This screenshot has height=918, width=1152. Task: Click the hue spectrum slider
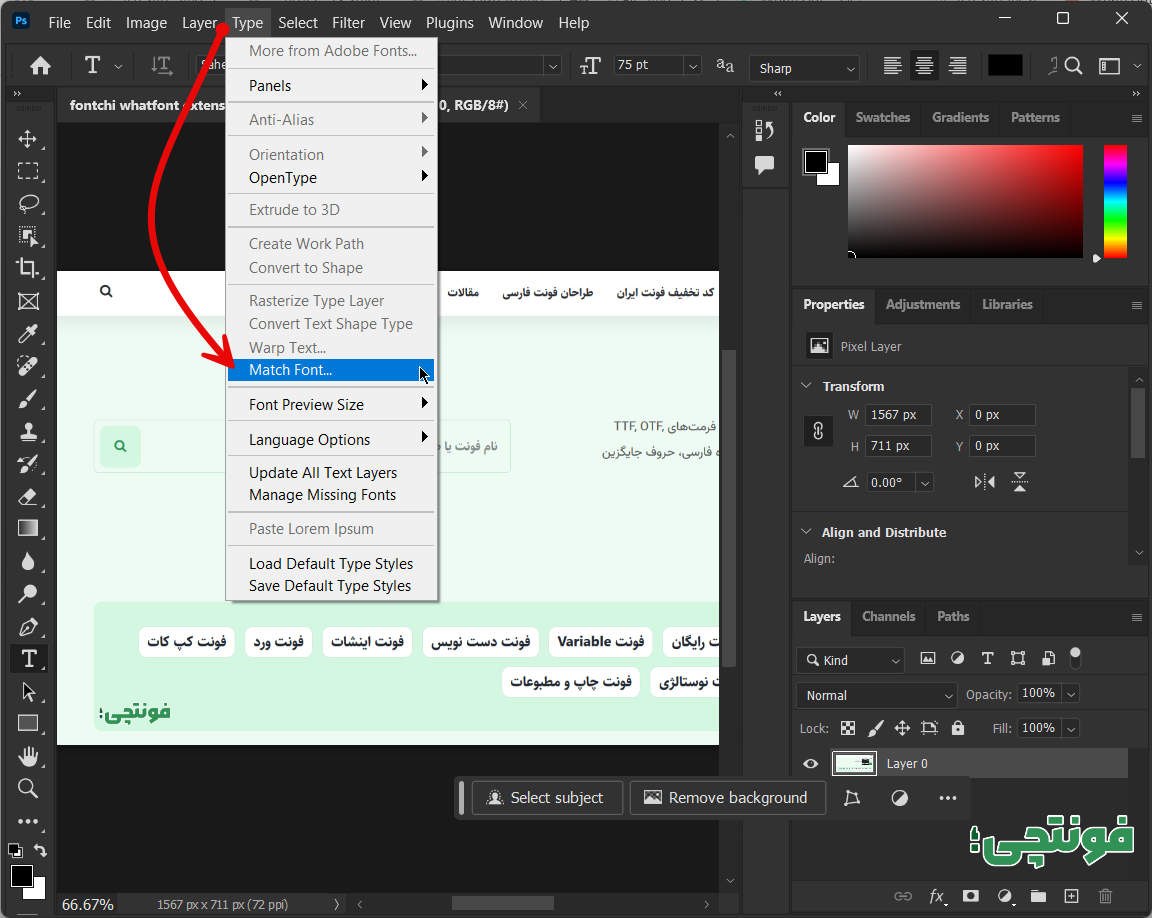point(1115,201)
